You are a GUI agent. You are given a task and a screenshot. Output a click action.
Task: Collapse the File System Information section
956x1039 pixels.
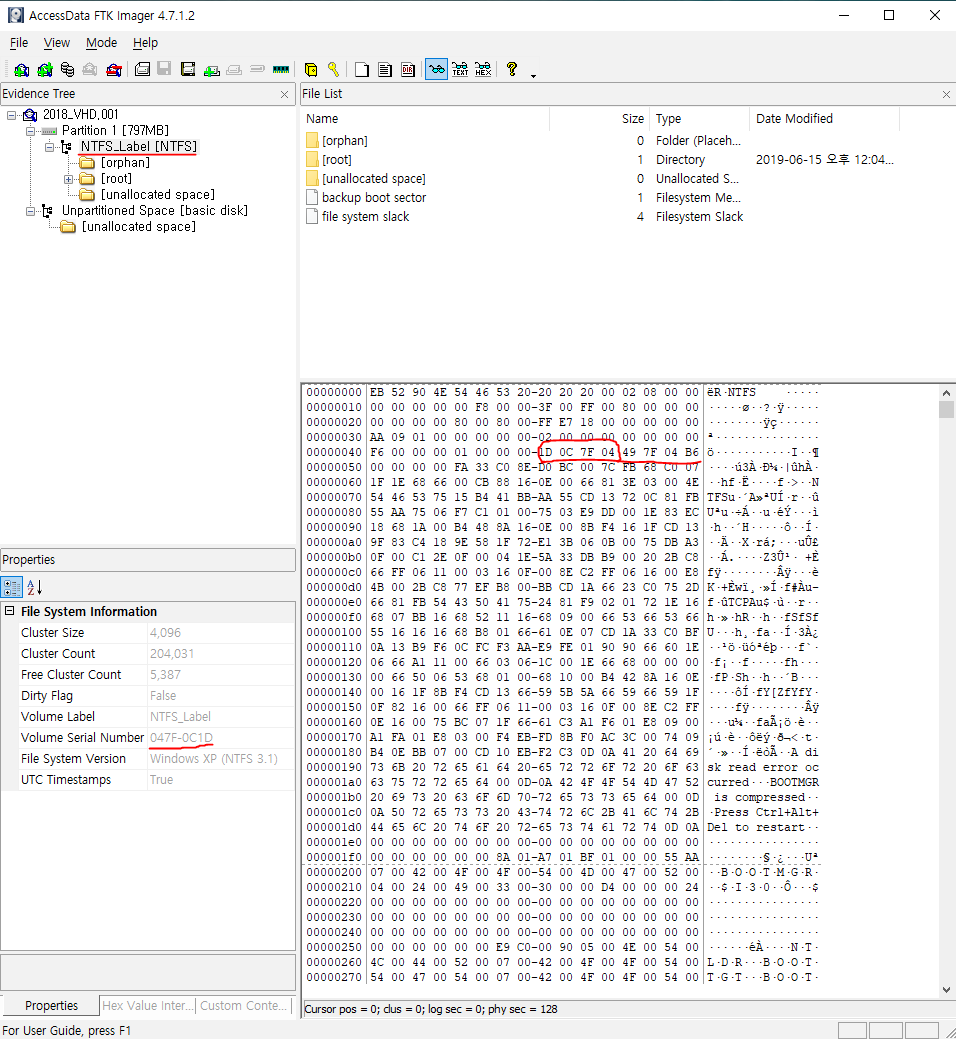coord(10,611)
